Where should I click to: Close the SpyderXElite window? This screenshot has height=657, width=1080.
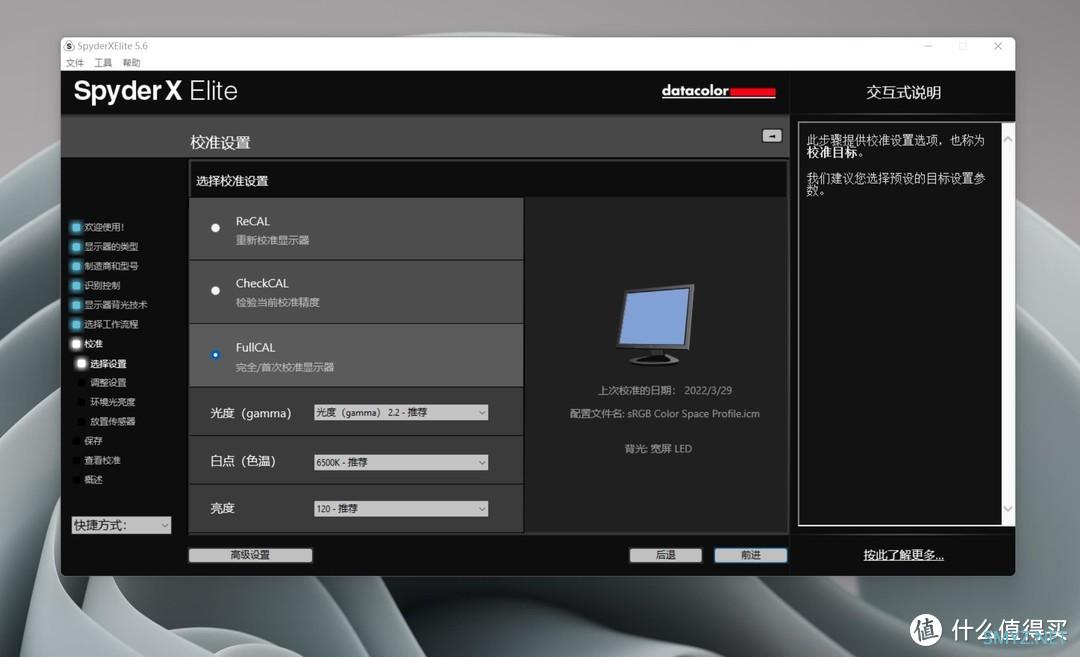(998, 46)
